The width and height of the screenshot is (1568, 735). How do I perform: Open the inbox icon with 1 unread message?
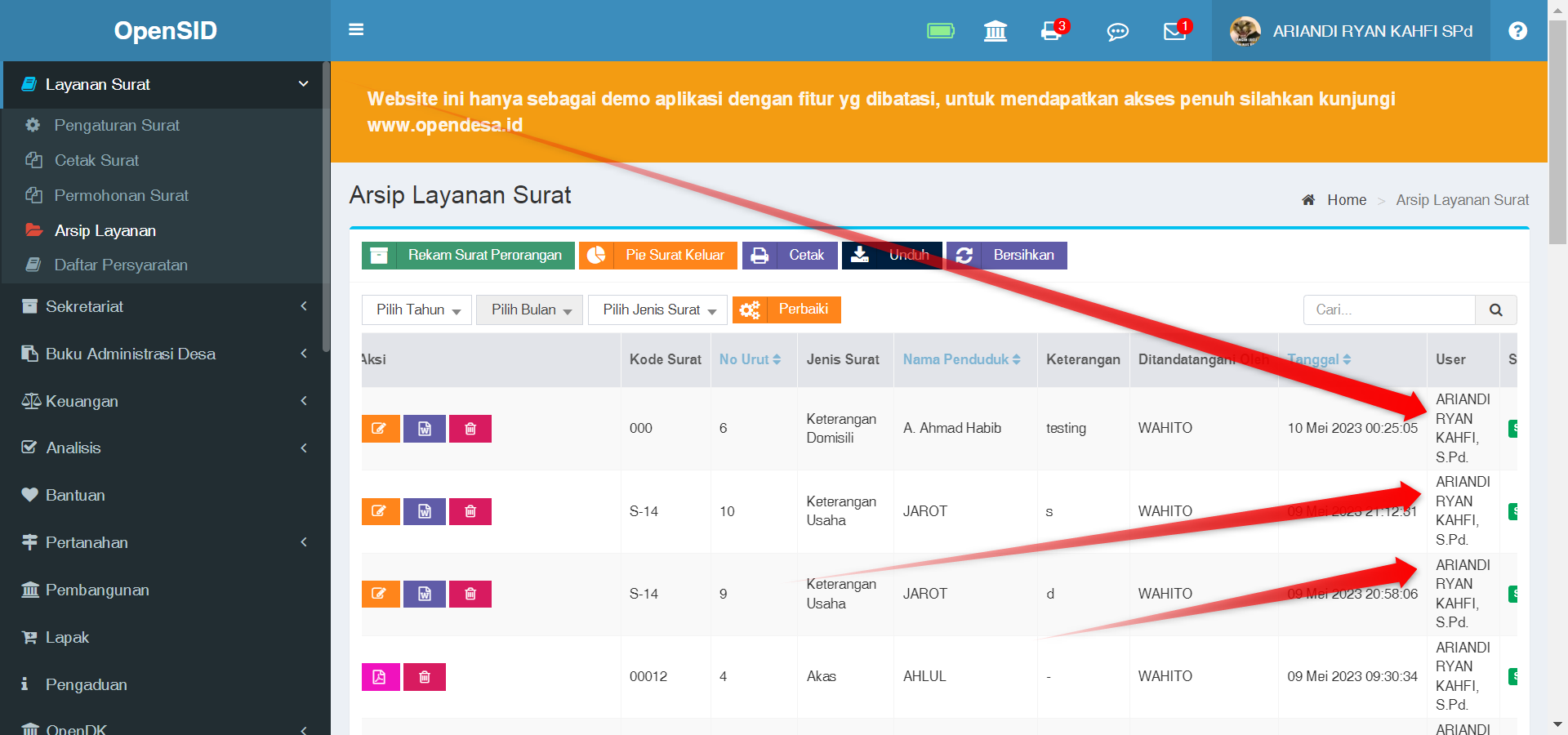pyautogui.click(x=1174, y=31)
